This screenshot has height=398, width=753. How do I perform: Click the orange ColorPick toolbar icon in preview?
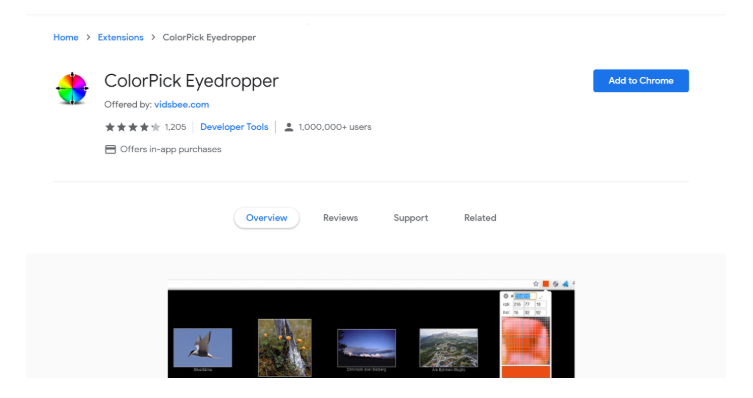click(x=546, y=284)
